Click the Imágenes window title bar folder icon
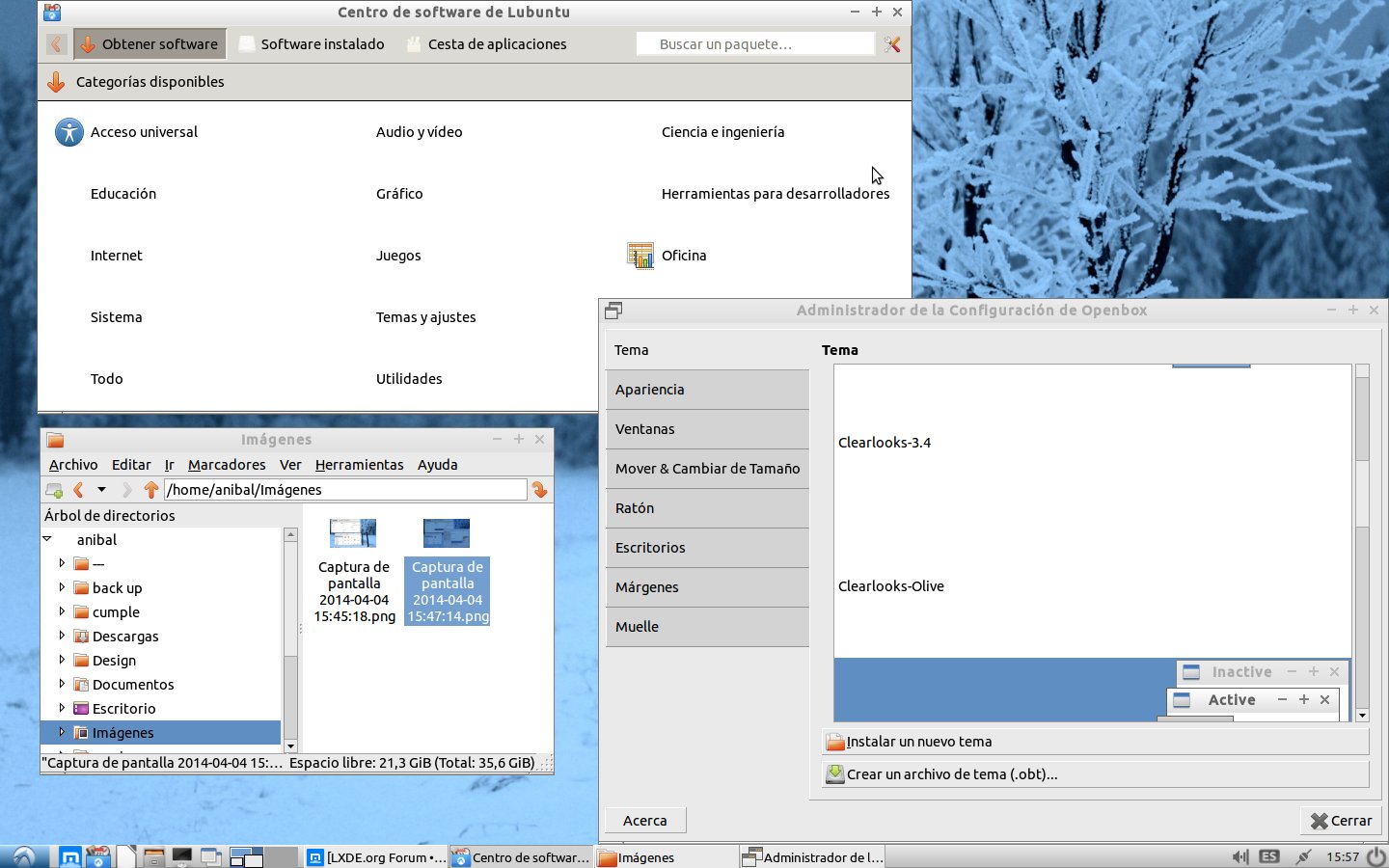The width and height of the screenshot is (1389, 868). pos(55,440)
